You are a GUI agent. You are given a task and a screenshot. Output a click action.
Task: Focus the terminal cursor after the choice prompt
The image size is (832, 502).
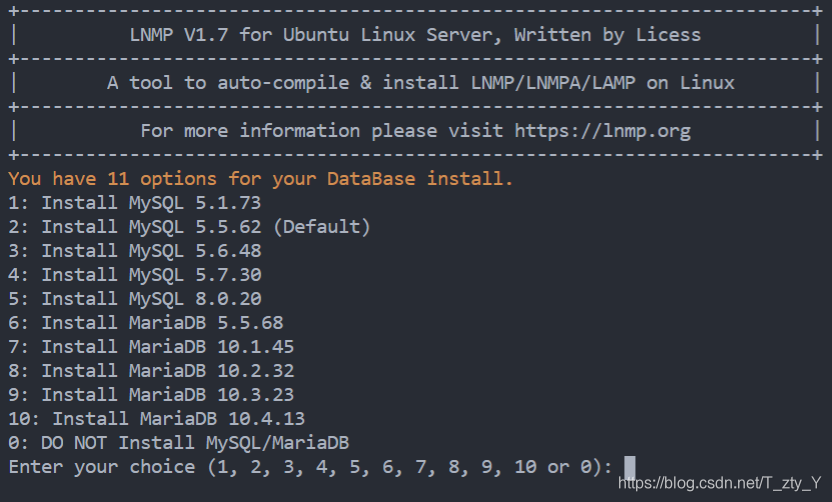629,468
